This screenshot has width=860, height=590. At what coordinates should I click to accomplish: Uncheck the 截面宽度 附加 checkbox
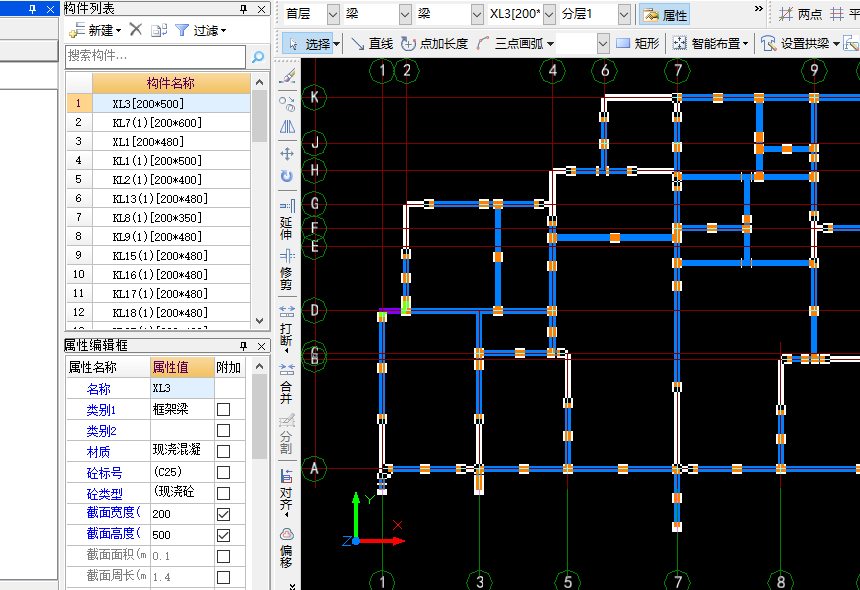click(223, 514)
